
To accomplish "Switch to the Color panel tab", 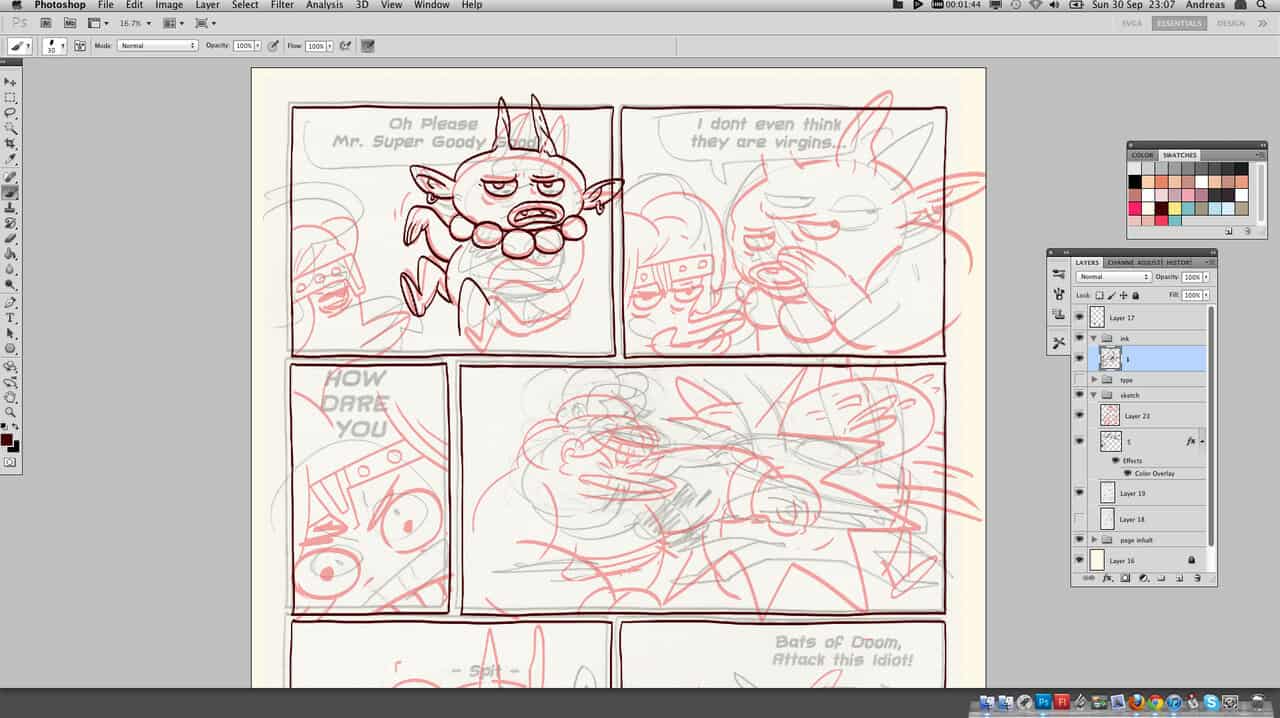I will coord(1142,155).
